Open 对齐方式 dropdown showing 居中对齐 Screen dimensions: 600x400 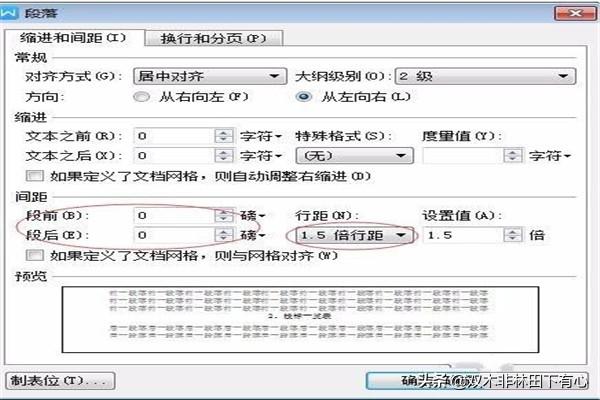pos(210,76)
